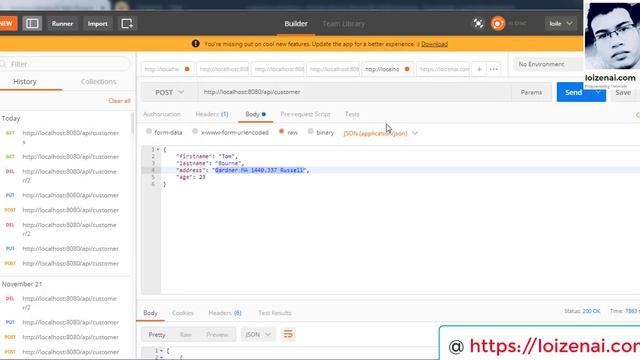Click the search icon in the Filter box
Screen dimensions: 640x360
(x=3, y=64)
